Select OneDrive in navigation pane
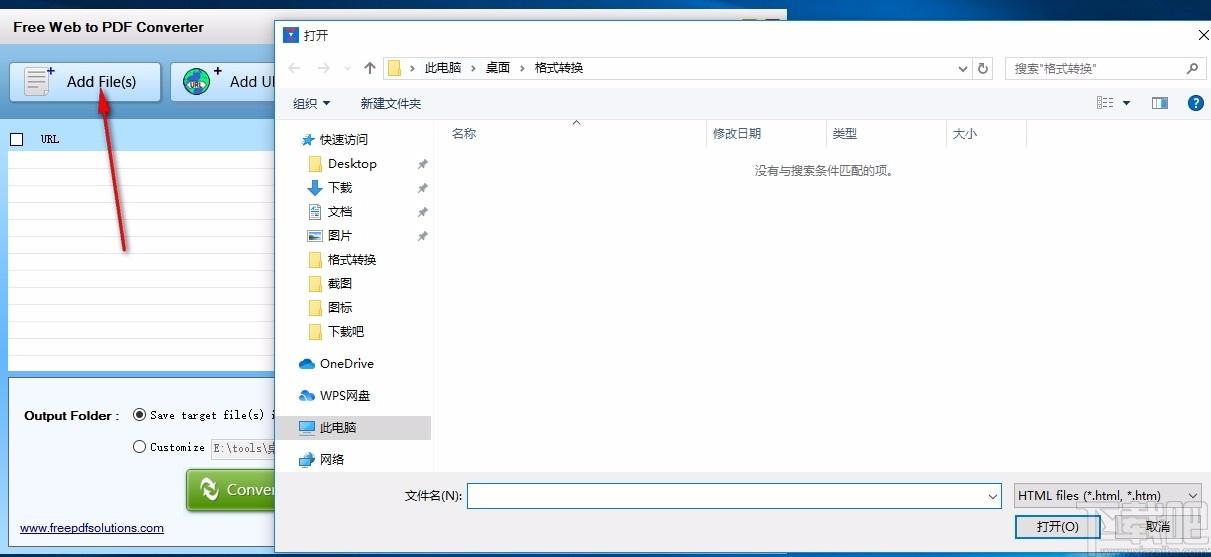1211x557 pixels. pos(347,364)
